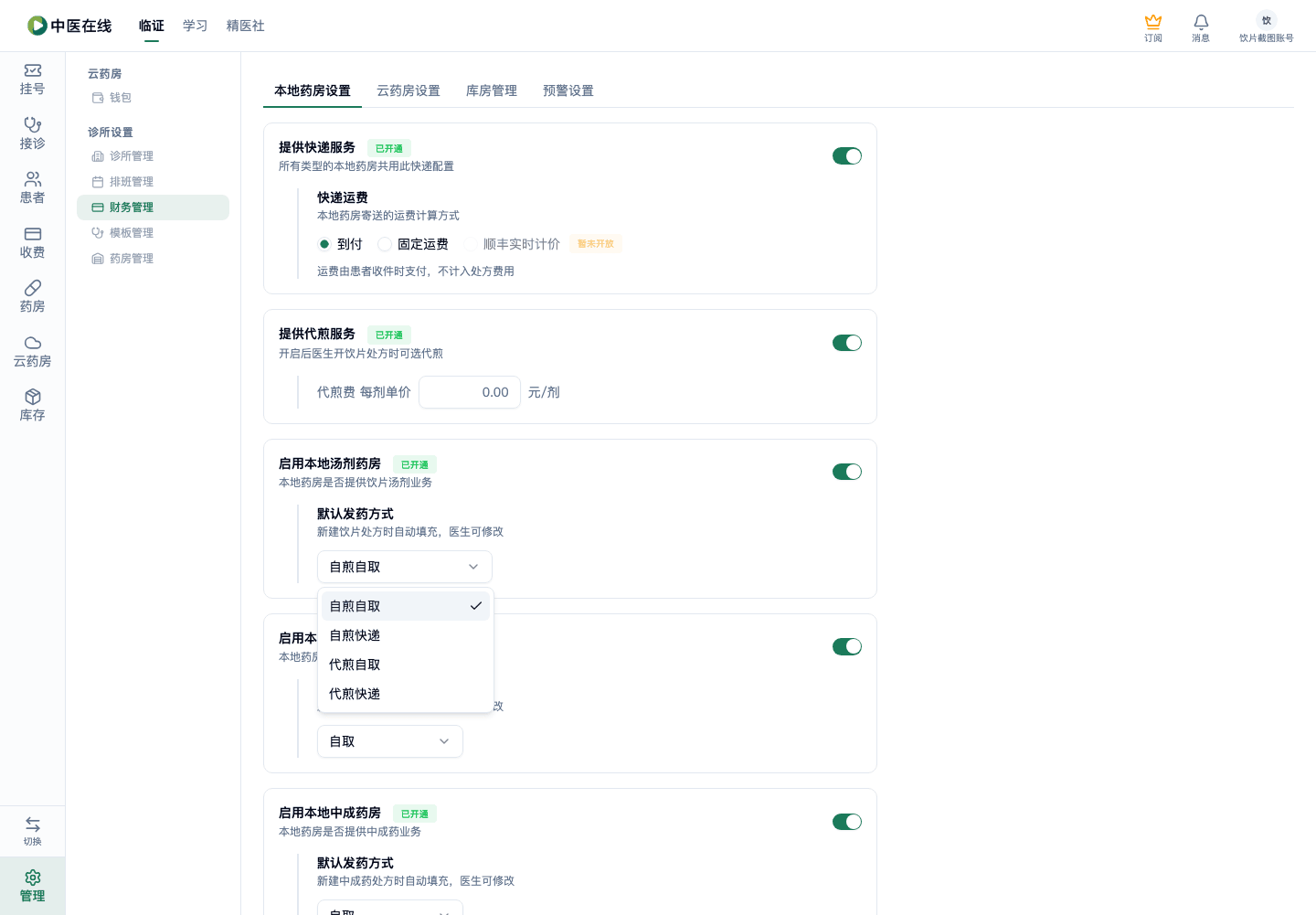The width and height of the screenshot is (1316, 915).
Task: Click the 药房管理 building icon
Action: coord(98,259)
